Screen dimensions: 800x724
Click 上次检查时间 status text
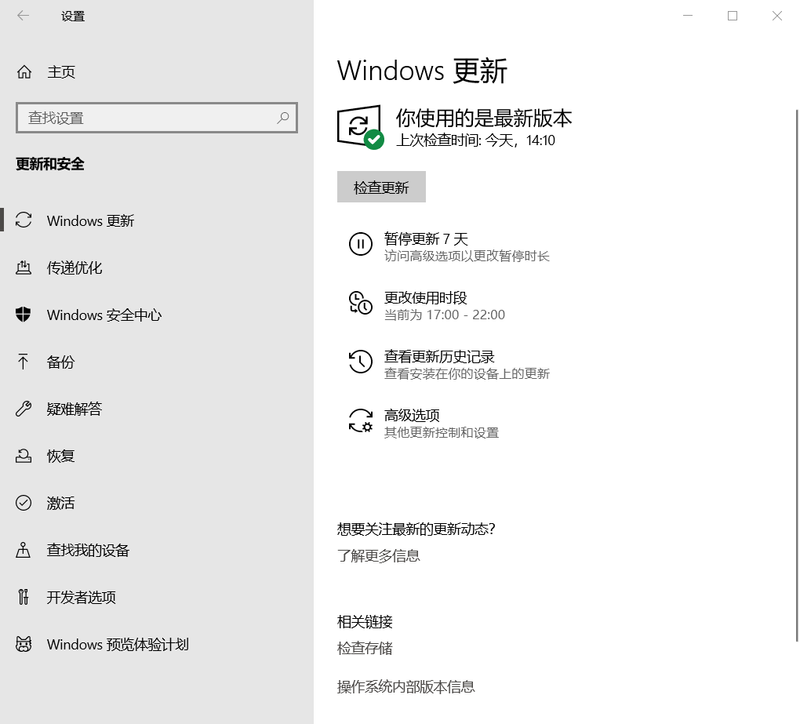[x=476, y=140]
